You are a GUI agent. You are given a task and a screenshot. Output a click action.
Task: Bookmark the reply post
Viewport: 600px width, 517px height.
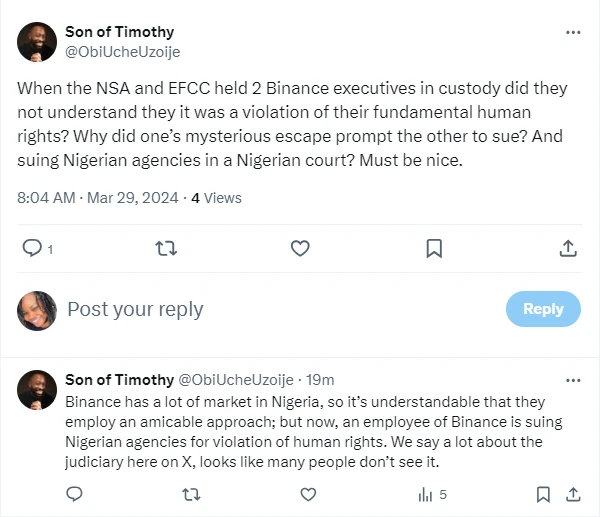pyautogui.click(x=543, y=494)
